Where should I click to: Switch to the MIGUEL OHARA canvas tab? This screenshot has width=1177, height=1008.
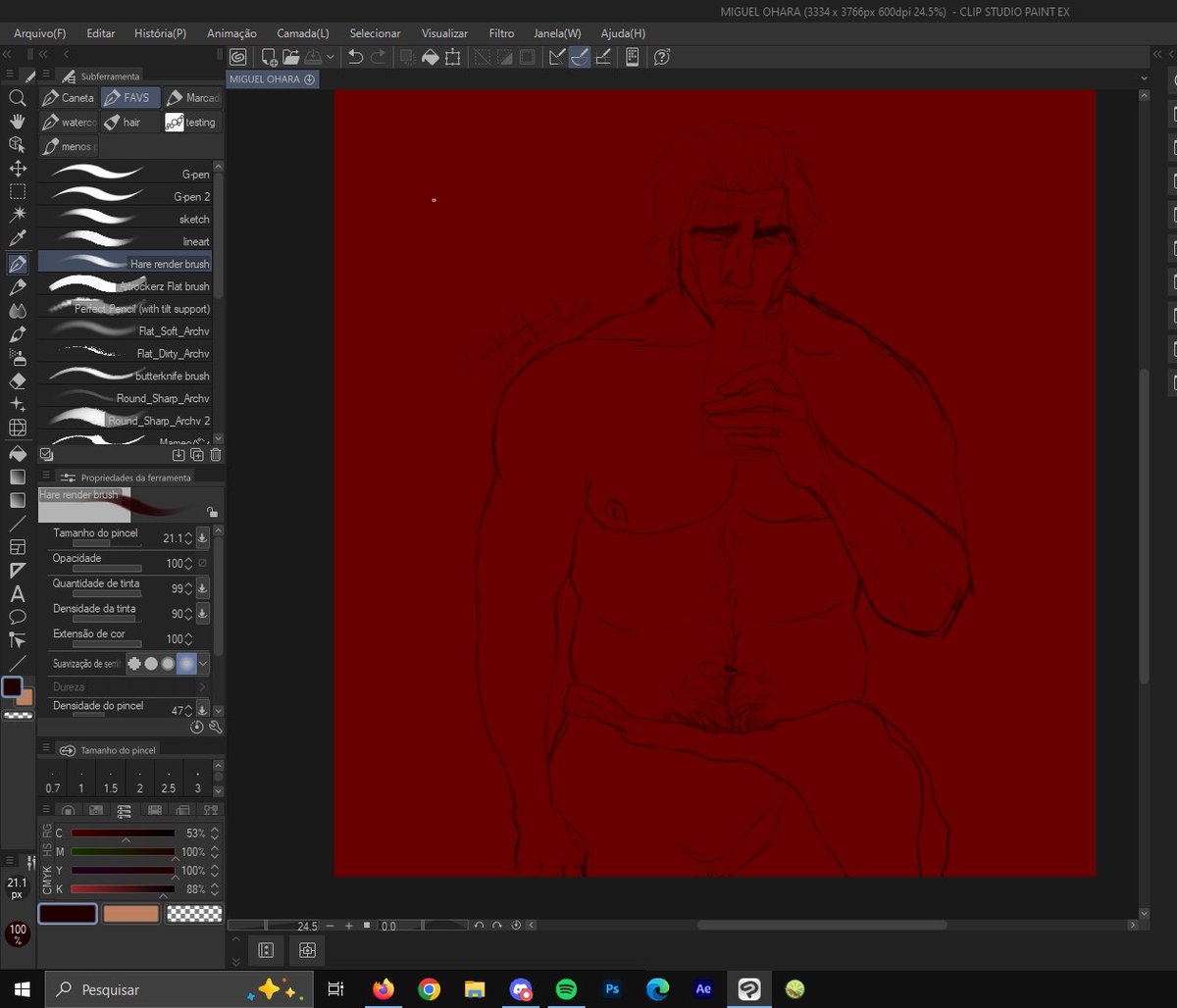click(x=273, y=79)
